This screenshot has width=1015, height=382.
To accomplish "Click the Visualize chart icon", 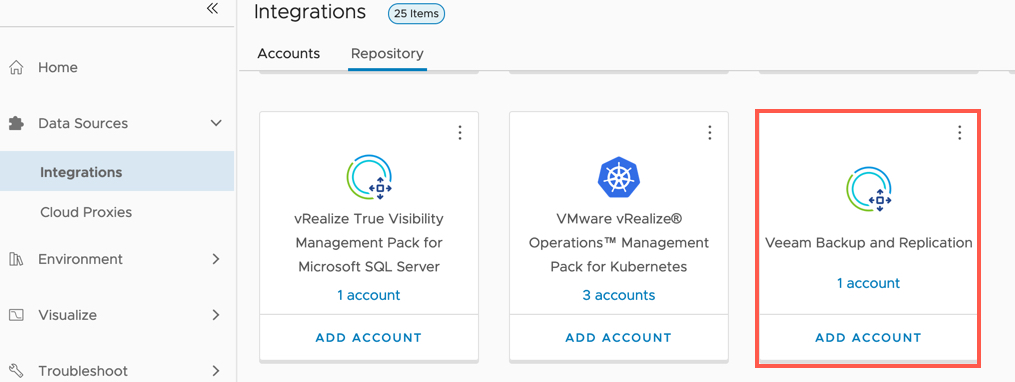I will [x=16, y=315].
